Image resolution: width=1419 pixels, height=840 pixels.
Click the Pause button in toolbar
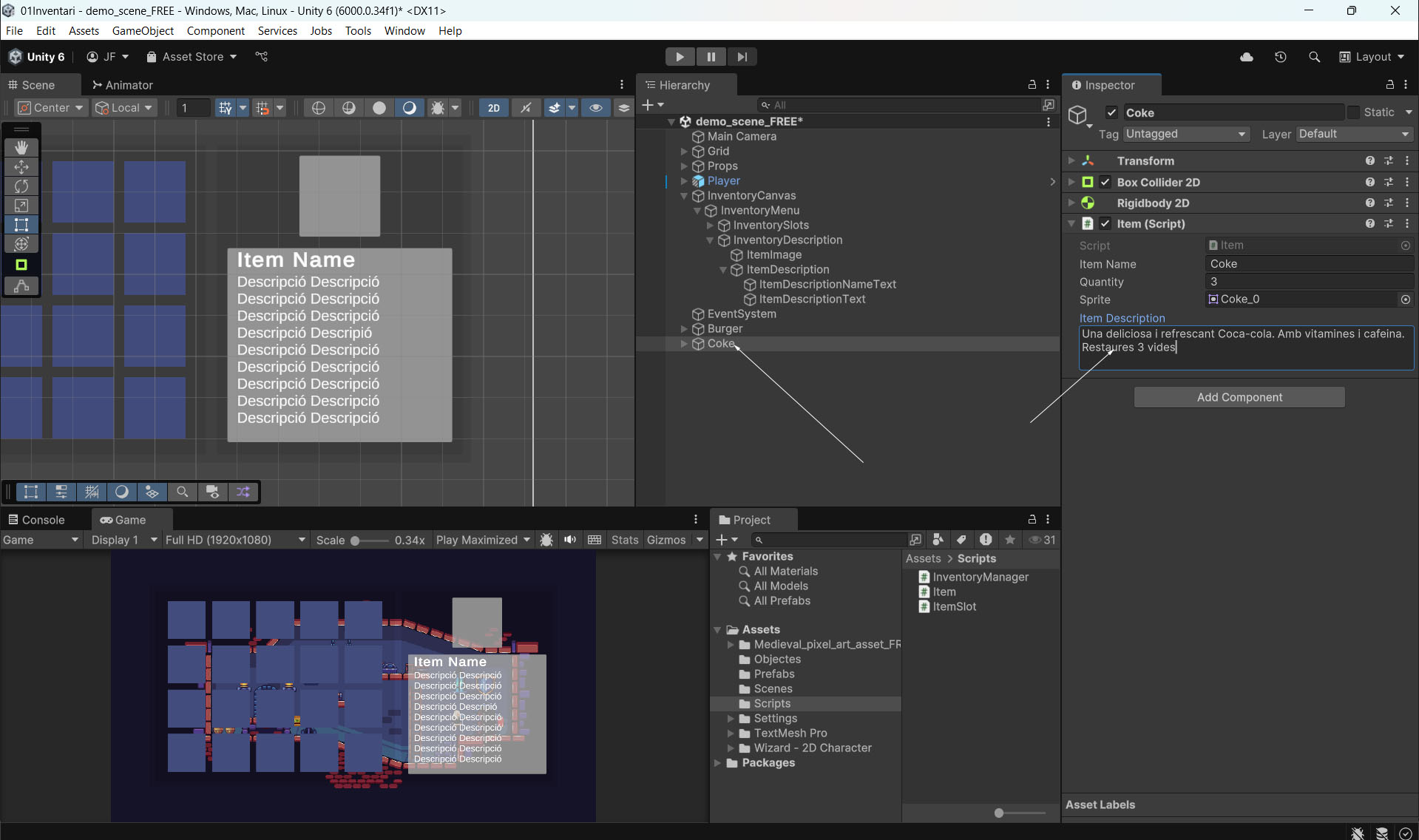click(711, 57)
